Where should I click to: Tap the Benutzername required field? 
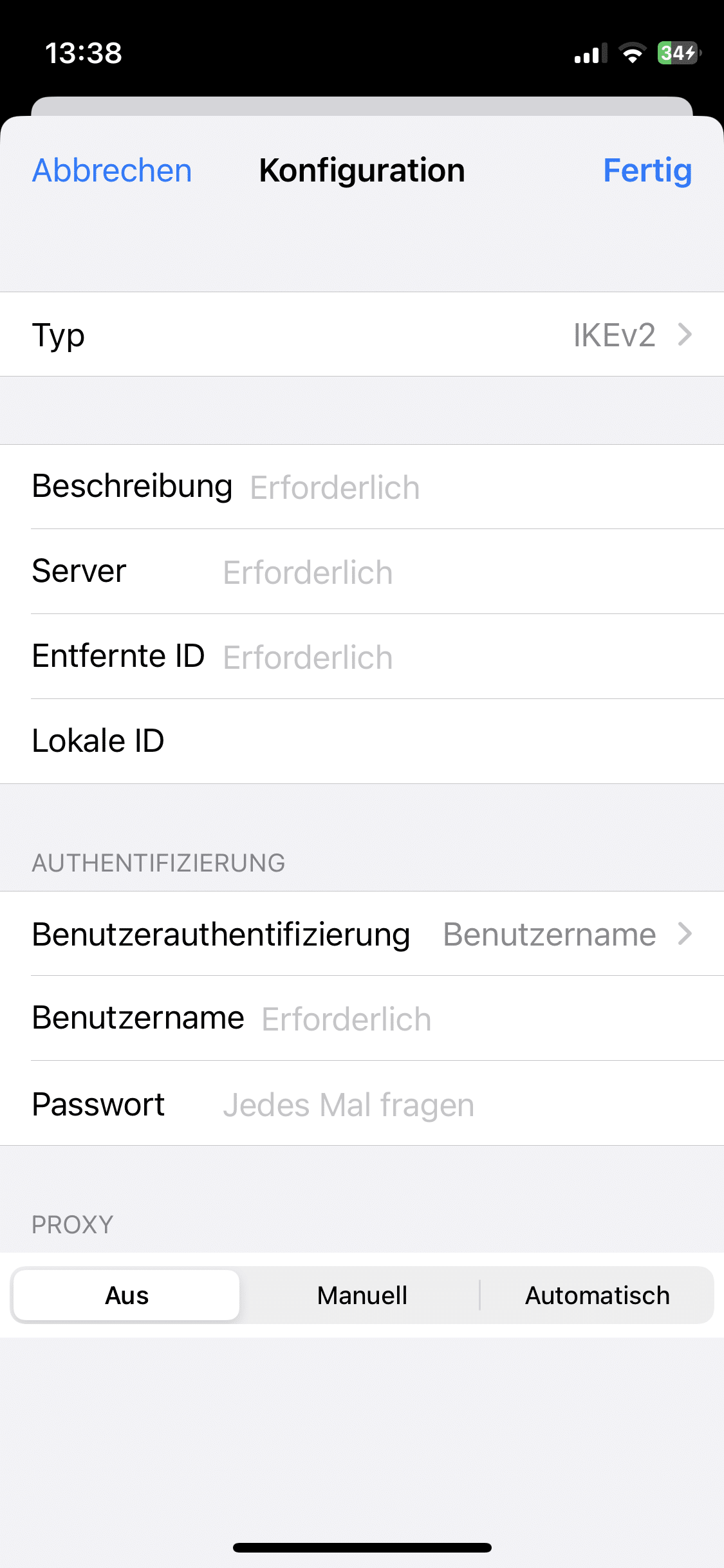483,1019
